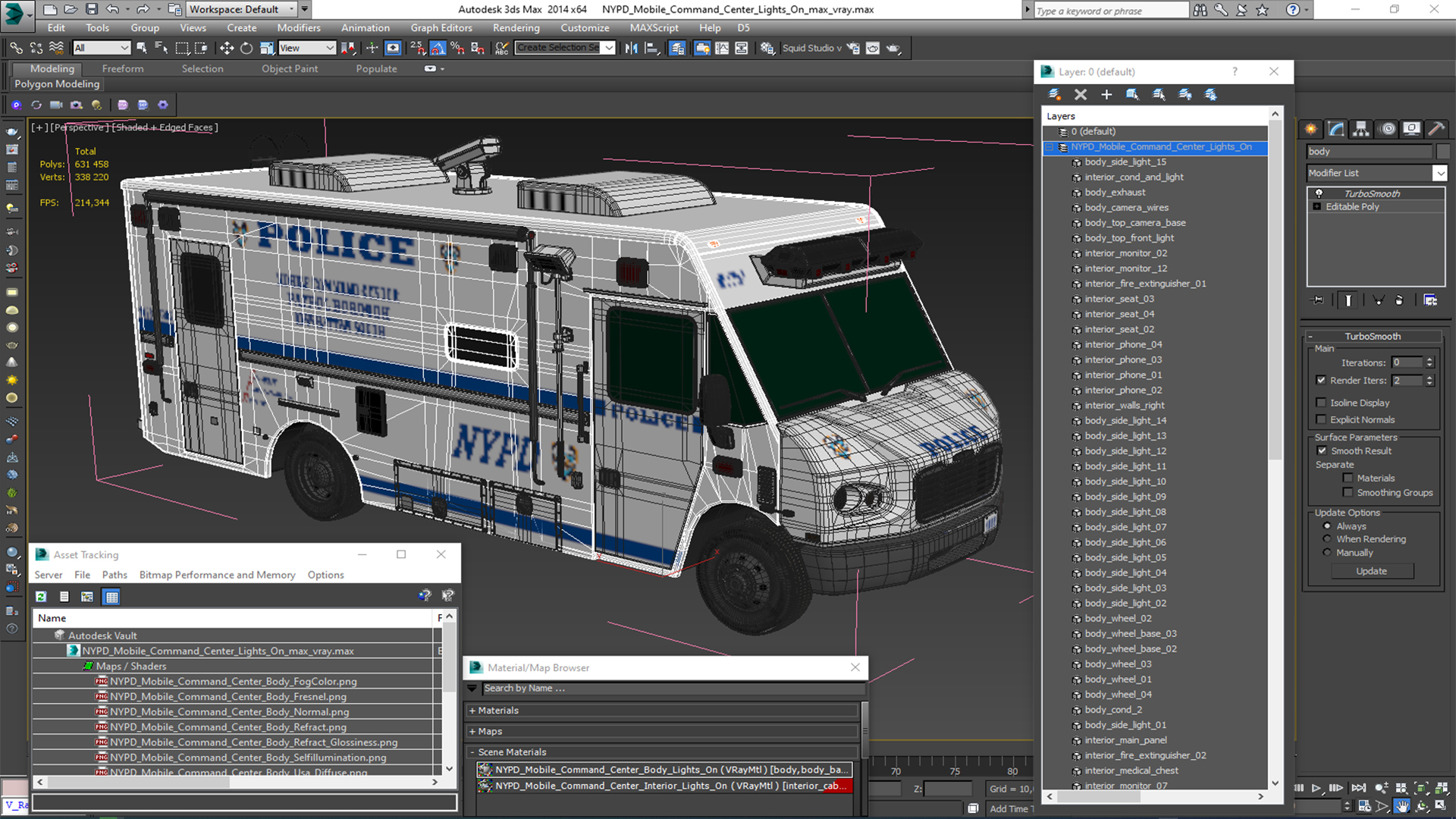Toggle Angle Snap in main toolbar

(438, 48)
